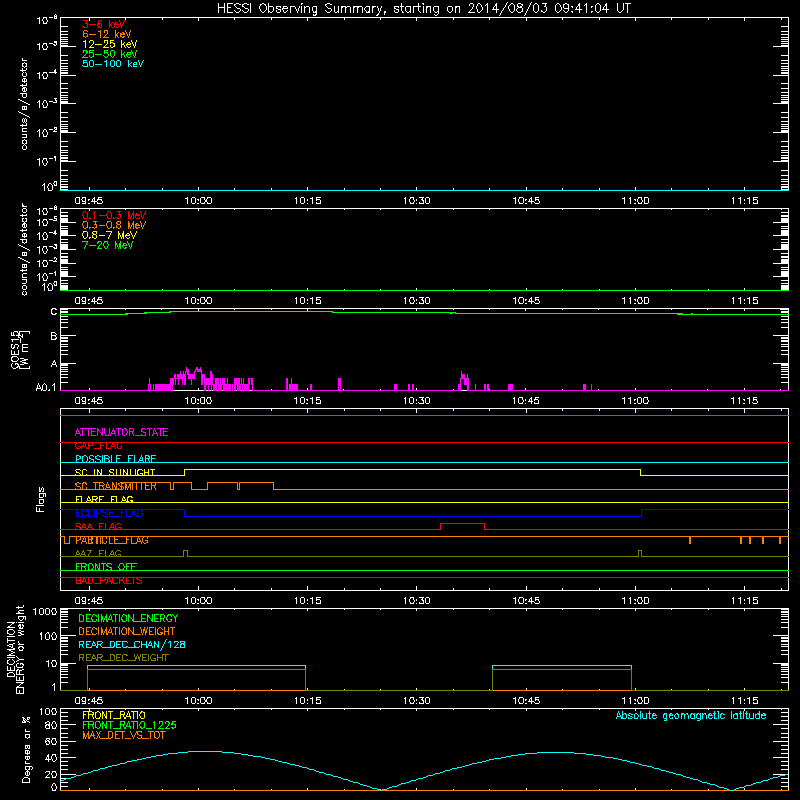Click the DECIMATION_WEIGHT legend label
The height and width of the screenshot is (800, 800).
tap(127, 632)
